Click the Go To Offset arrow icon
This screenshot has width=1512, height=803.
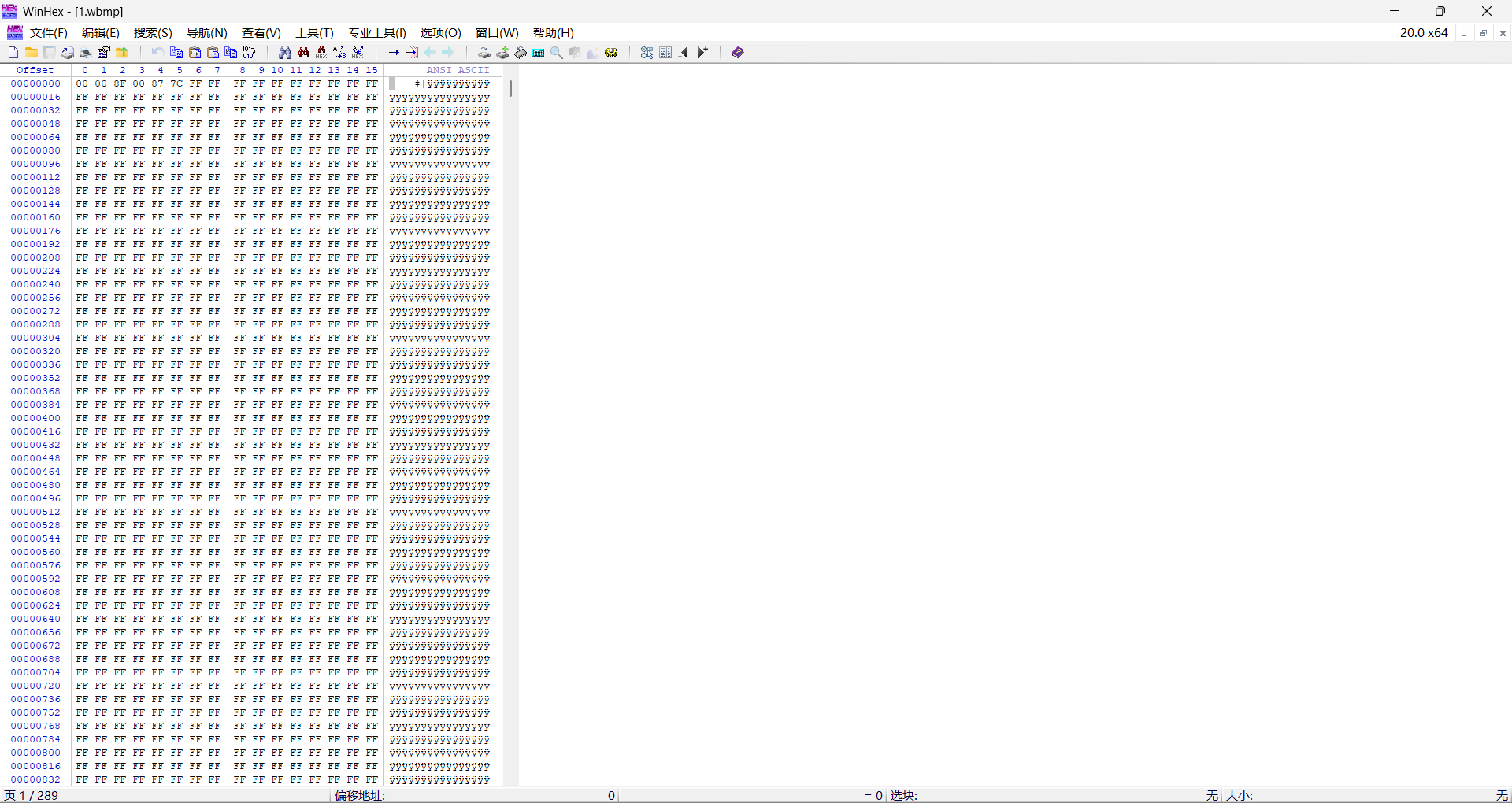coord(394,53)
